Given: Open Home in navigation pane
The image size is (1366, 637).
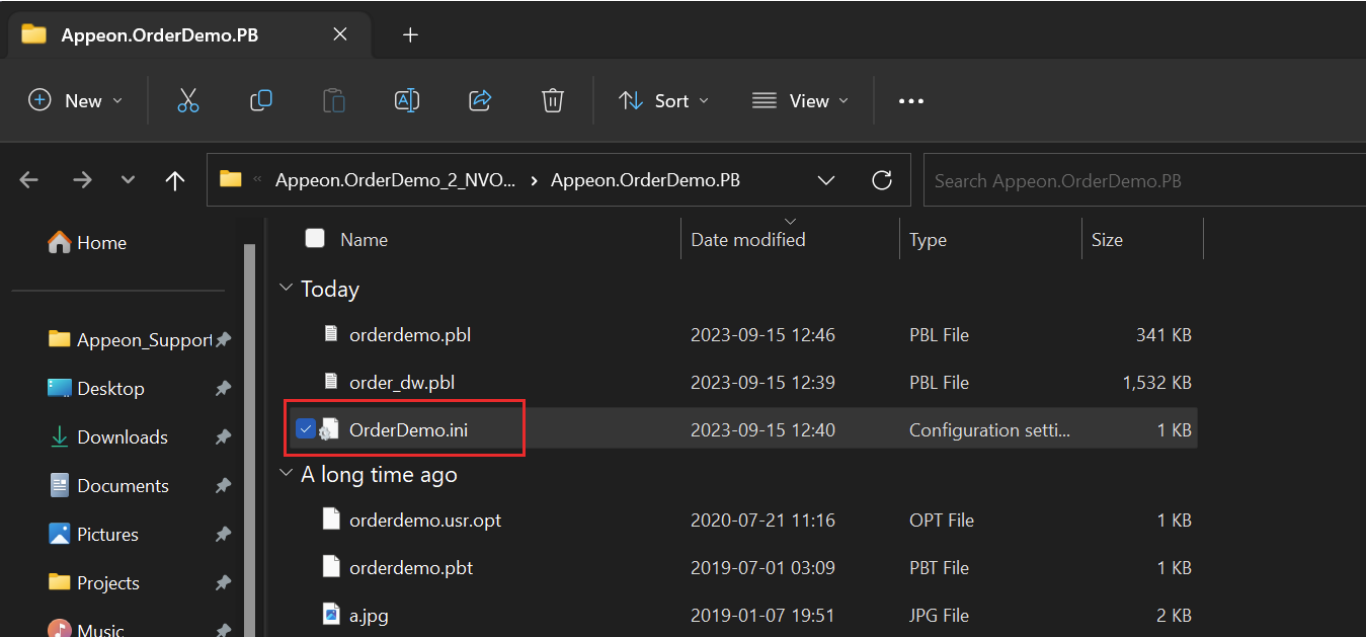Looking at the screenshot, I should 87,242.
